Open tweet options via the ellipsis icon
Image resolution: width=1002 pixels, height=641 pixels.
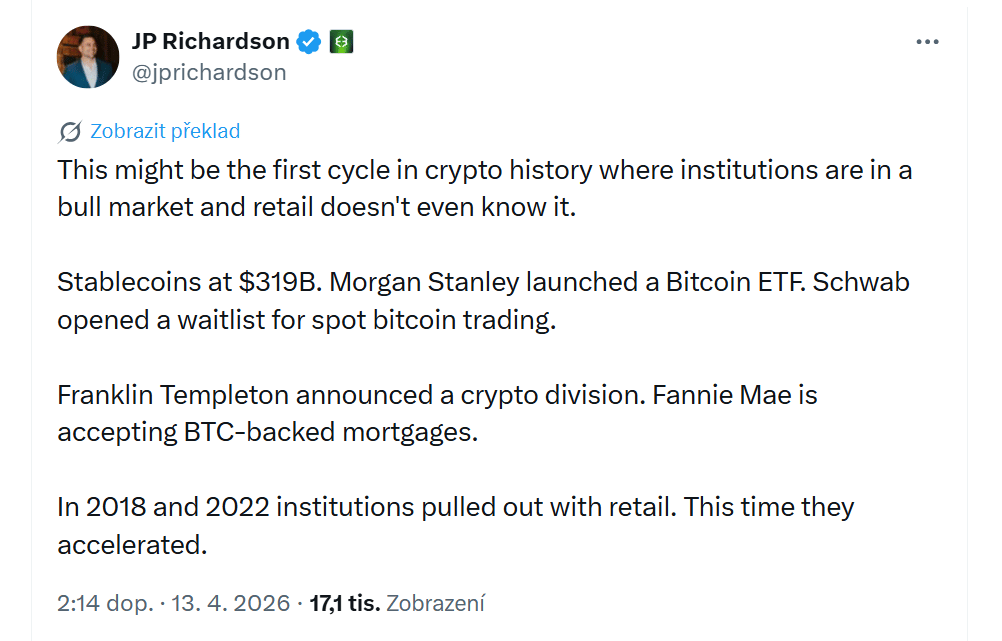pyautogui.click(x=928, y=41)
